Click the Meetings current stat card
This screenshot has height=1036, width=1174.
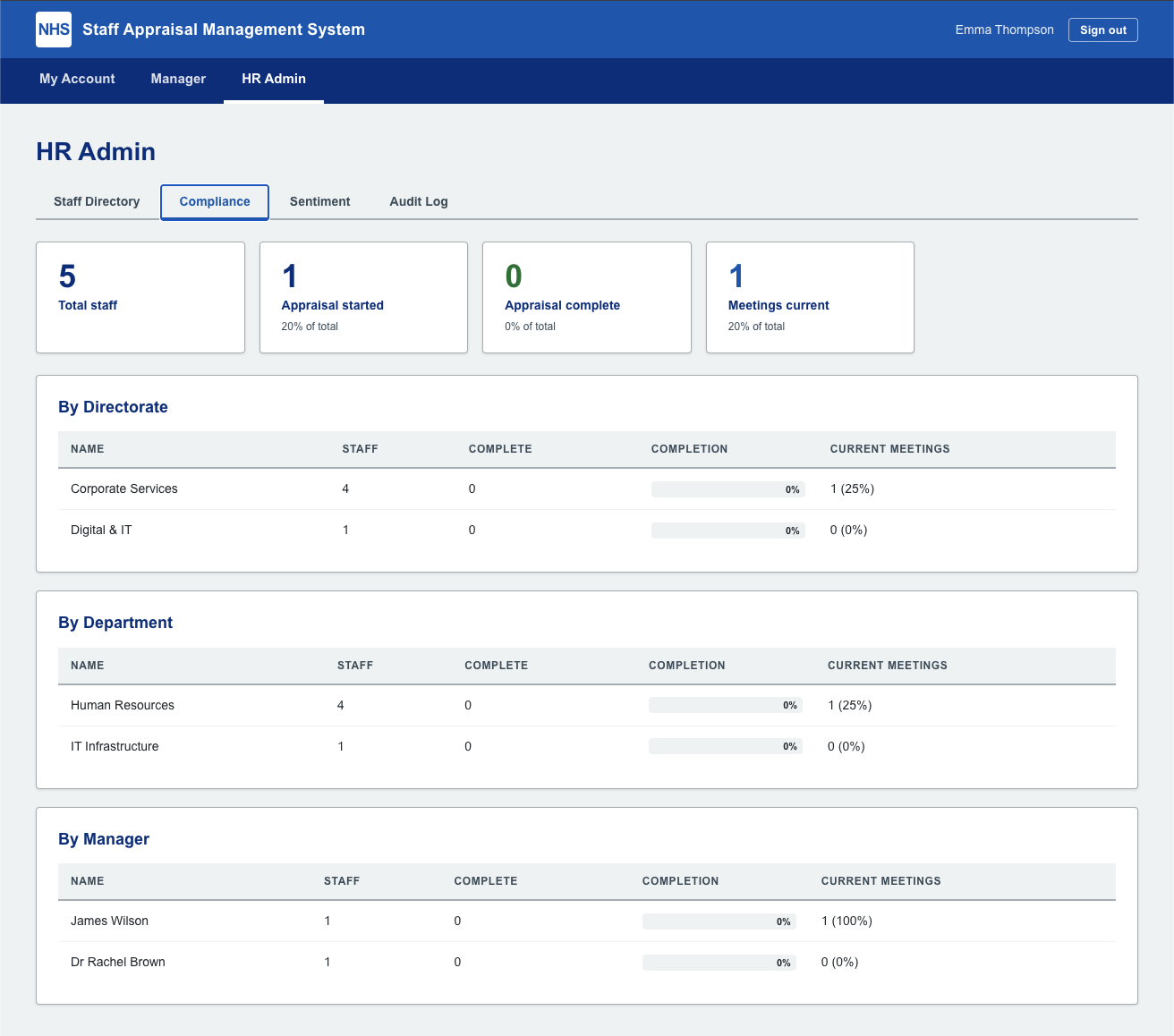[810, 297]
